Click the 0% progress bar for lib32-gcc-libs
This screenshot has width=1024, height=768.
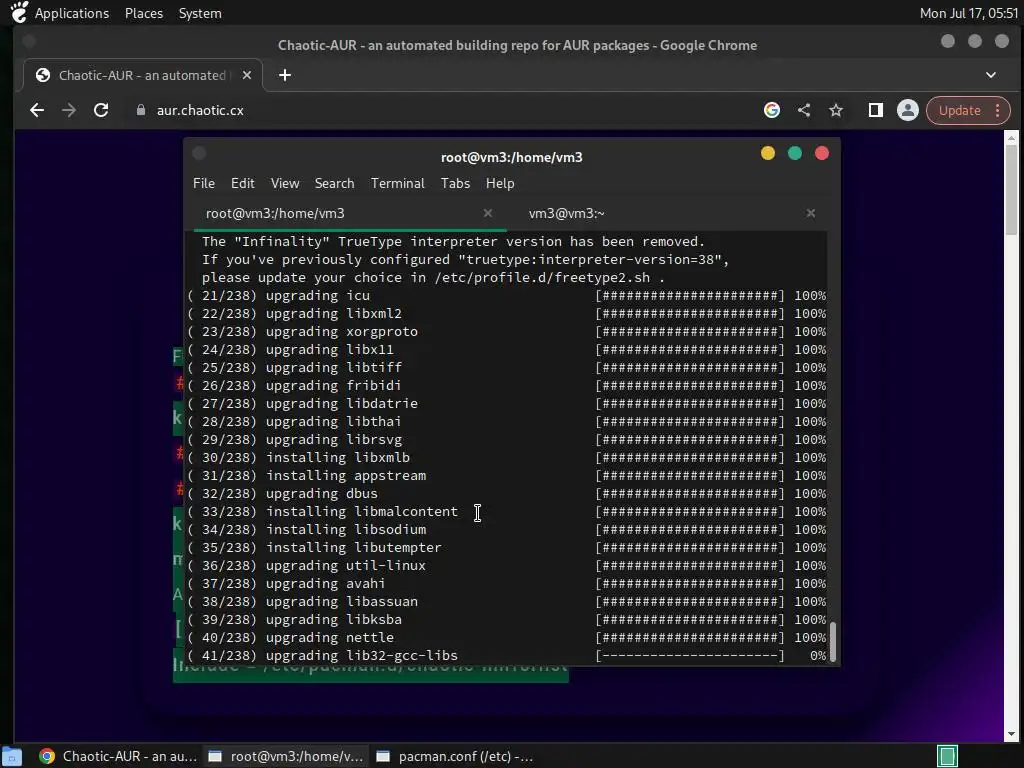pyautogui.click(x=690, y=656)
